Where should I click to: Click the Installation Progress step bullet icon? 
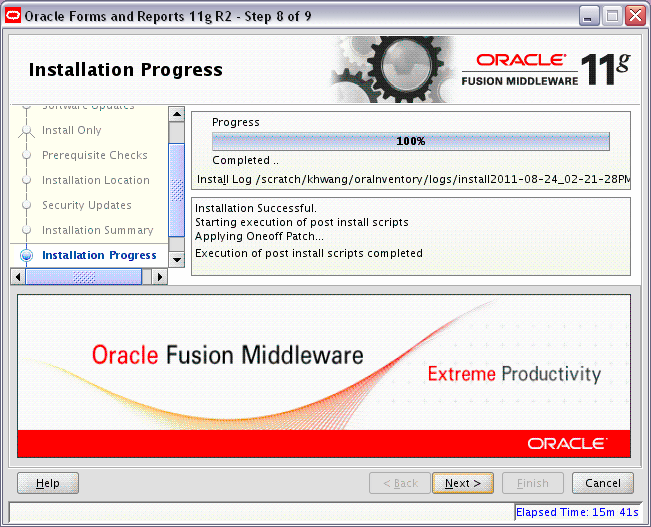27,255
